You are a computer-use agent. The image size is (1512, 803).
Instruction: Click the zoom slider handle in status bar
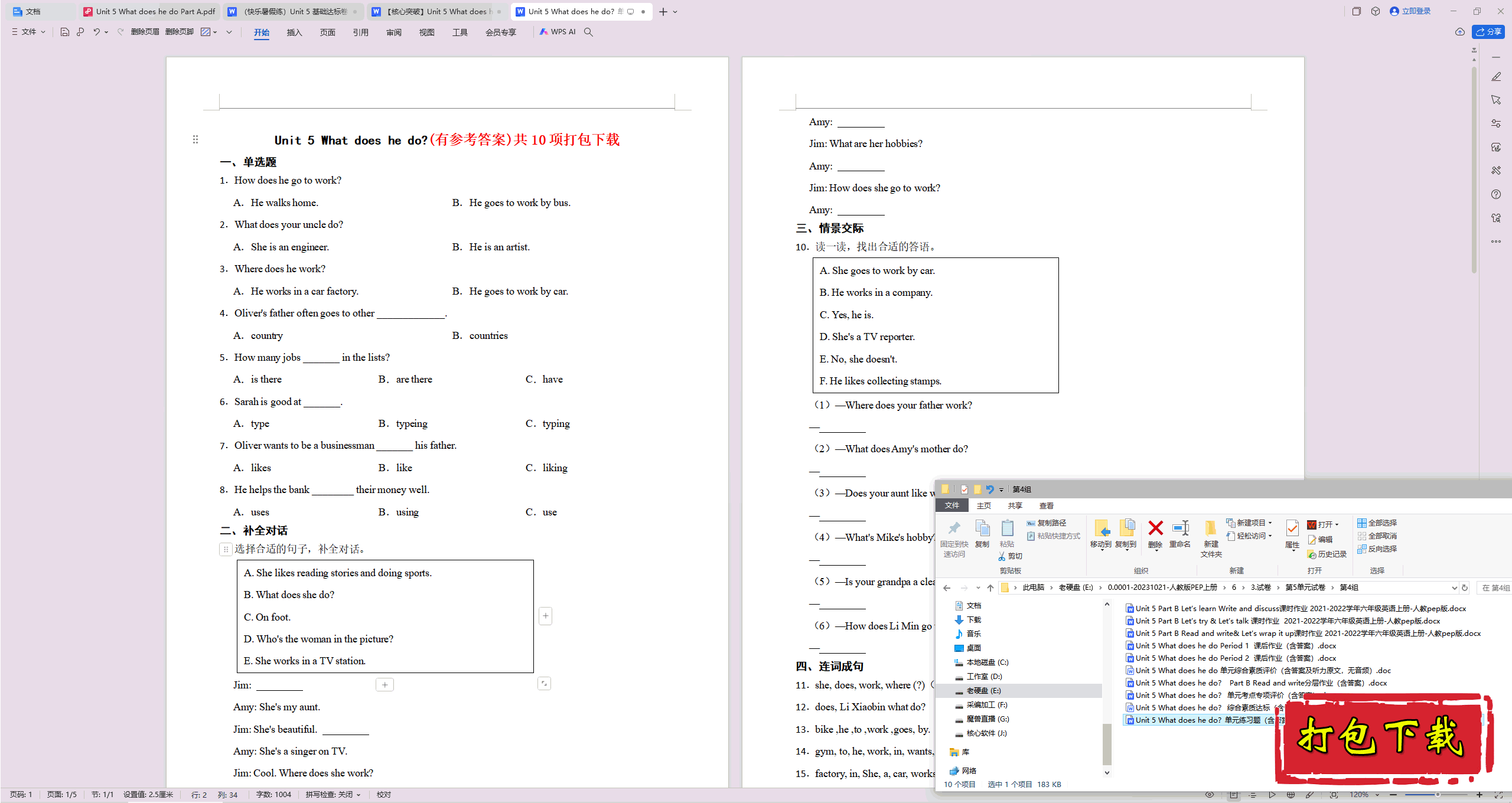point(1438,795)
